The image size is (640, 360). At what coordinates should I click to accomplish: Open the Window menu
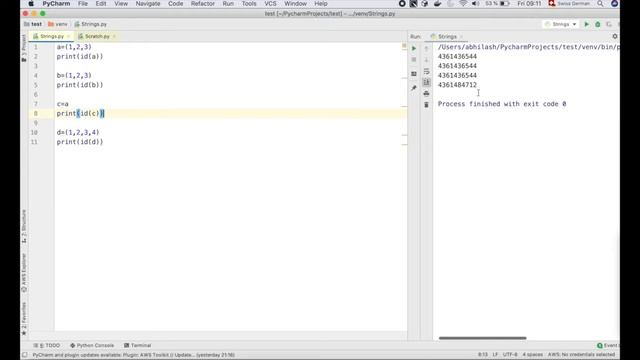(296, 4)
